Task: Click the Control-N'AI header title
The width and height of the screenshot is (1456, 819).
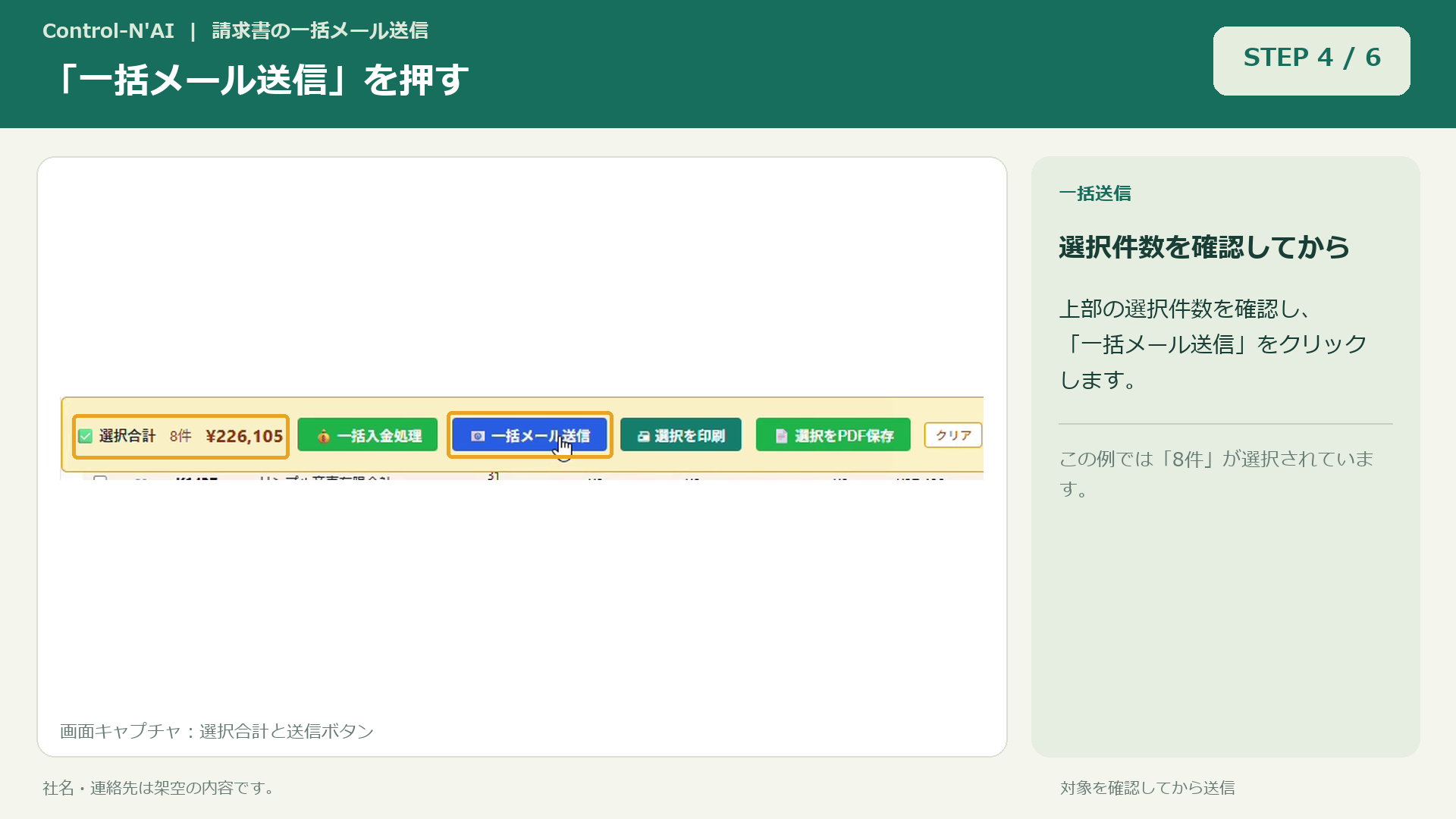Action: point(108,30)
